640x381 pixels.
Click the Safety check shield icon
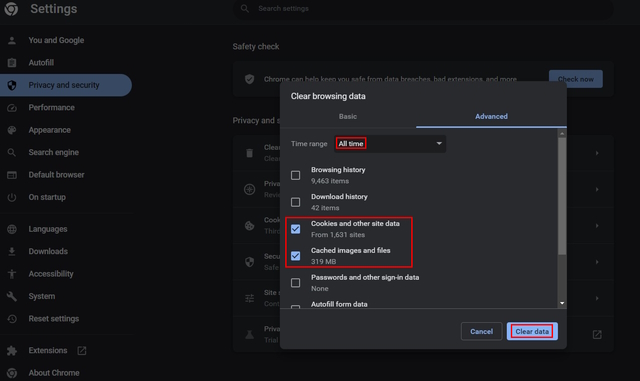249,79
